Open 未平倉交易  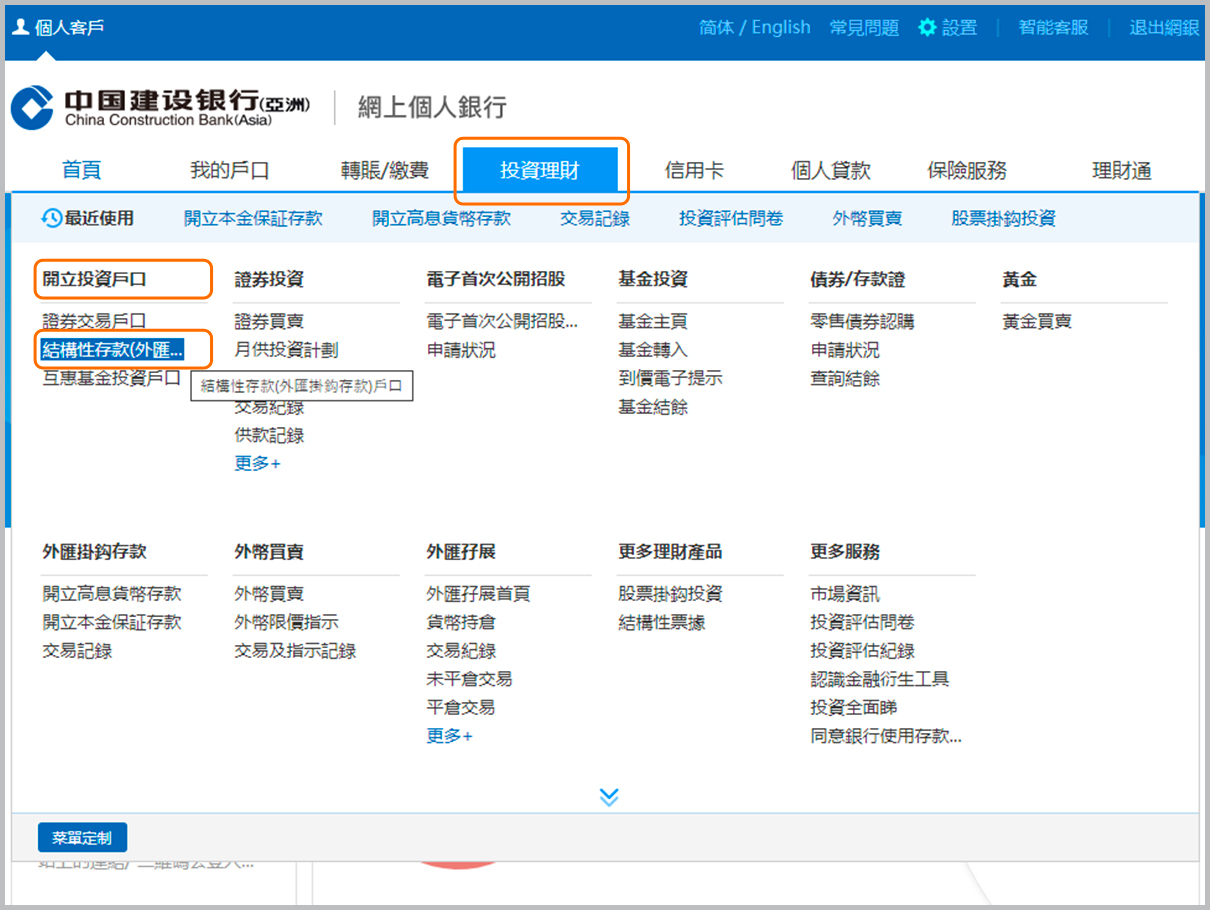coord(469,679)
